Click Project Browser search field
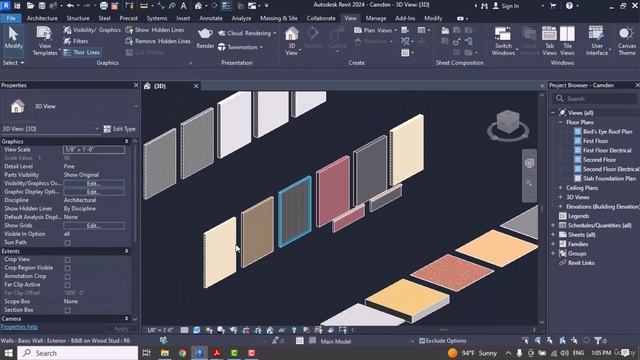Viewport: 640px width, 360px height. (x=595, y=99)
